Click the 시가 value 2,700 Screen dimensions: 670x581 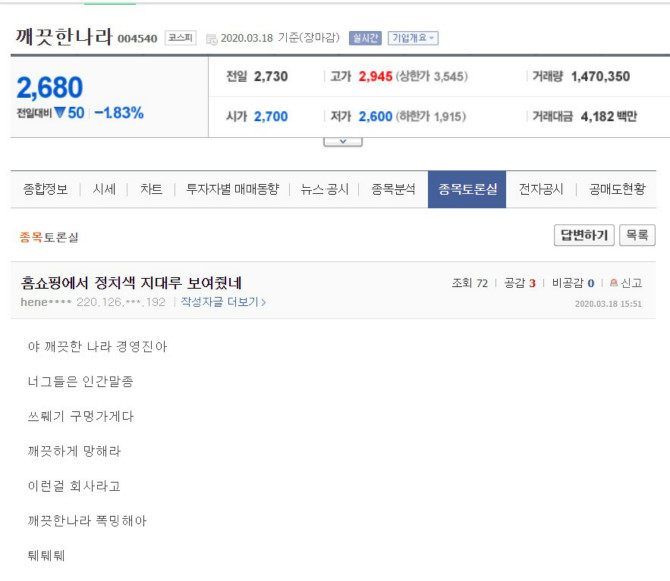click(x=271, y=116)
